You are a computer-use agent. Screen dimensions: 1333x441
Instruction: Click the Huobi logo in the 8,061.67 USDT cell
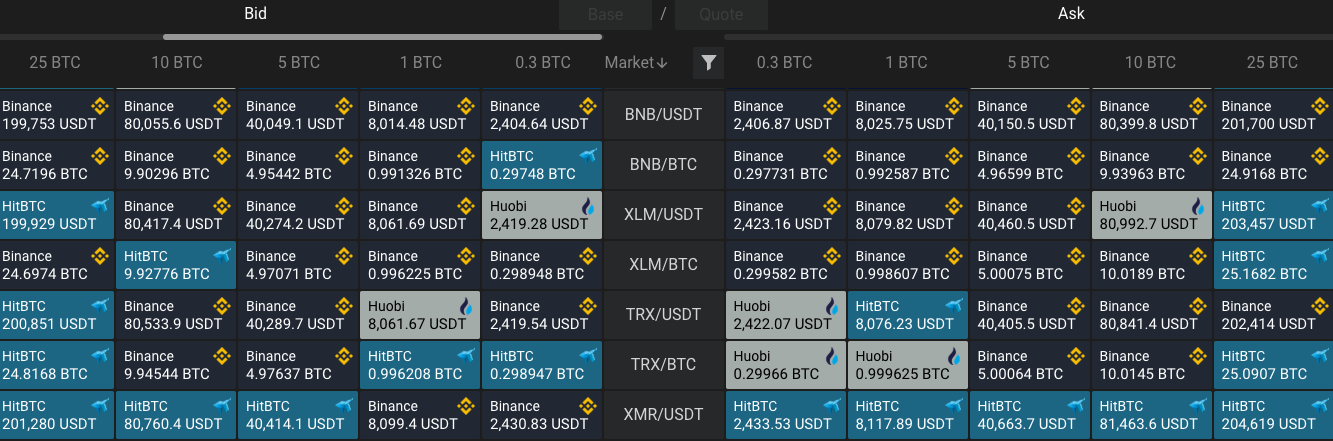click(x=466, y=306)
